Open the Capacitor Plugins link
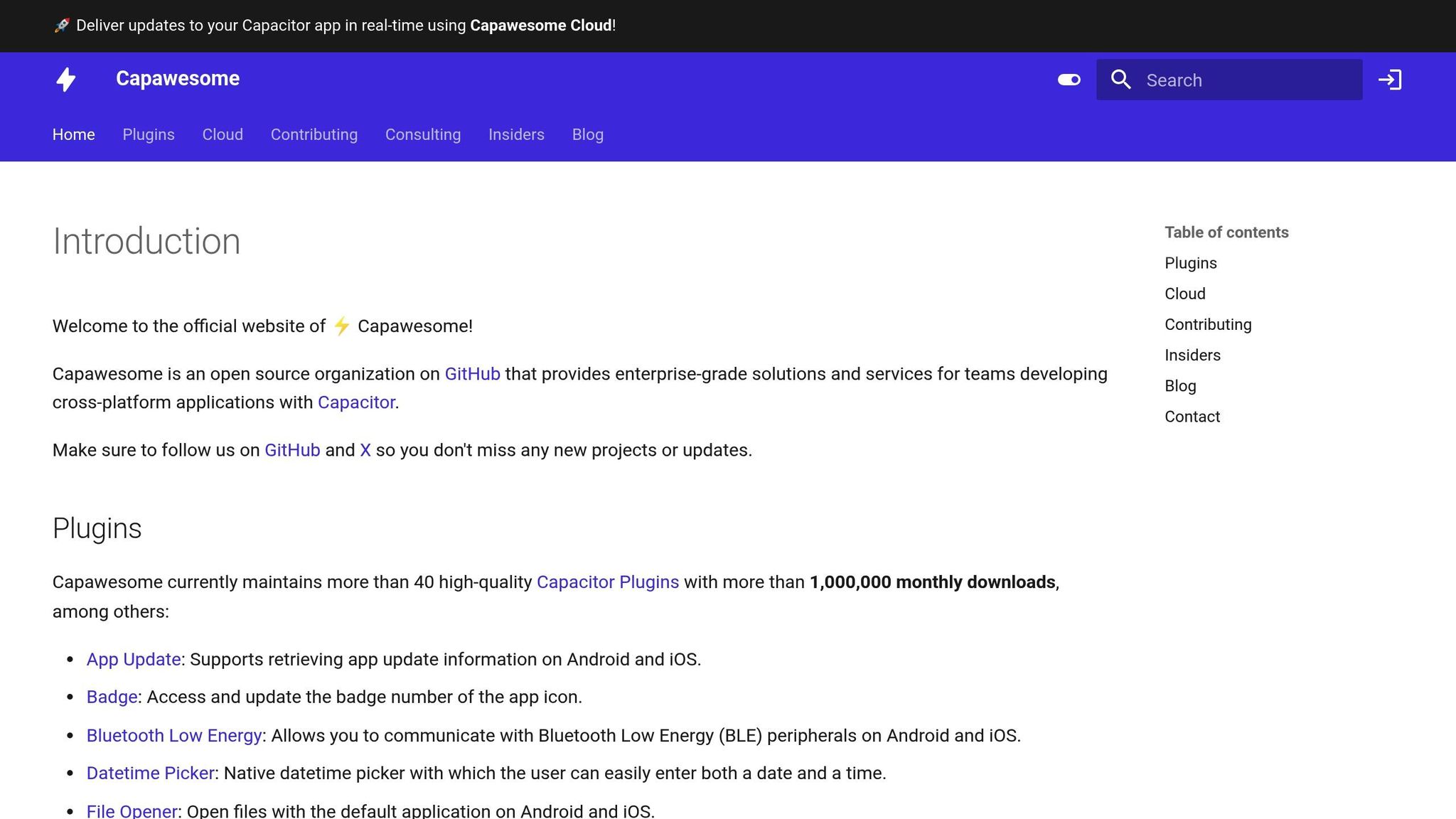 (608, 582)
